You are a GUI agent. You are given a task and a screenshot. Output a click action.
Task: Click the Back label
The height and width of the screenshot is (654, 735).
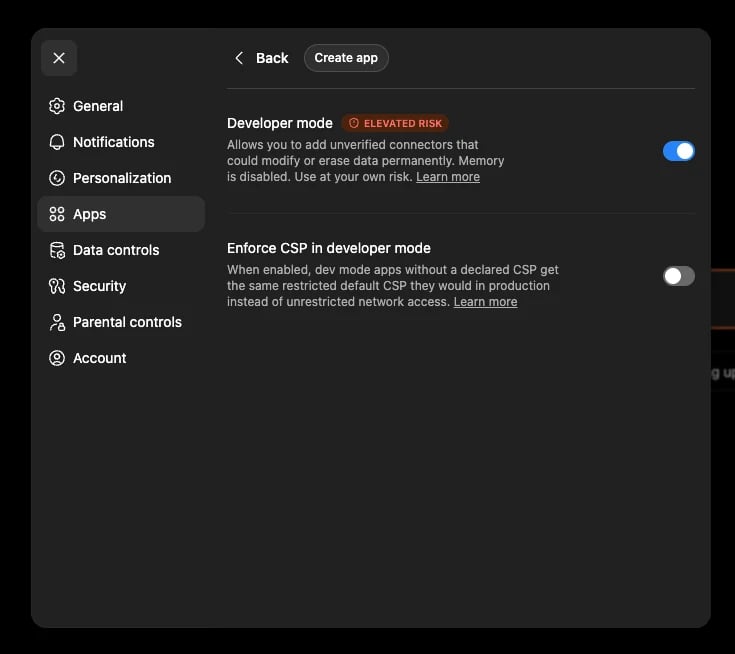[272, 58]
